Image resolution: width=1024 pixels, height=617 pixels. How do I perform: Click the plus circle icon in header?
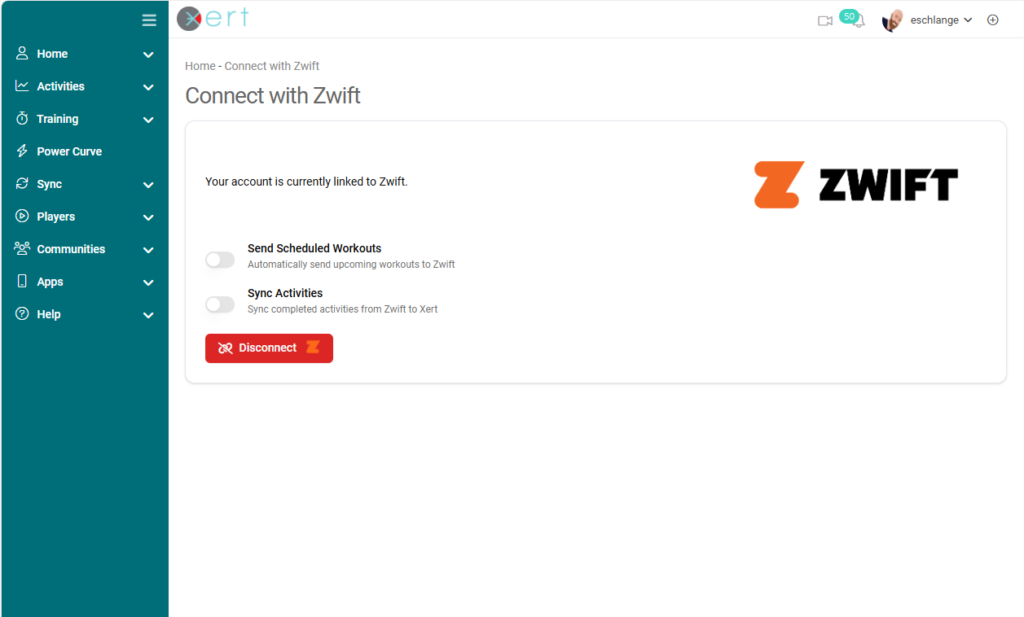pos(993,20)
